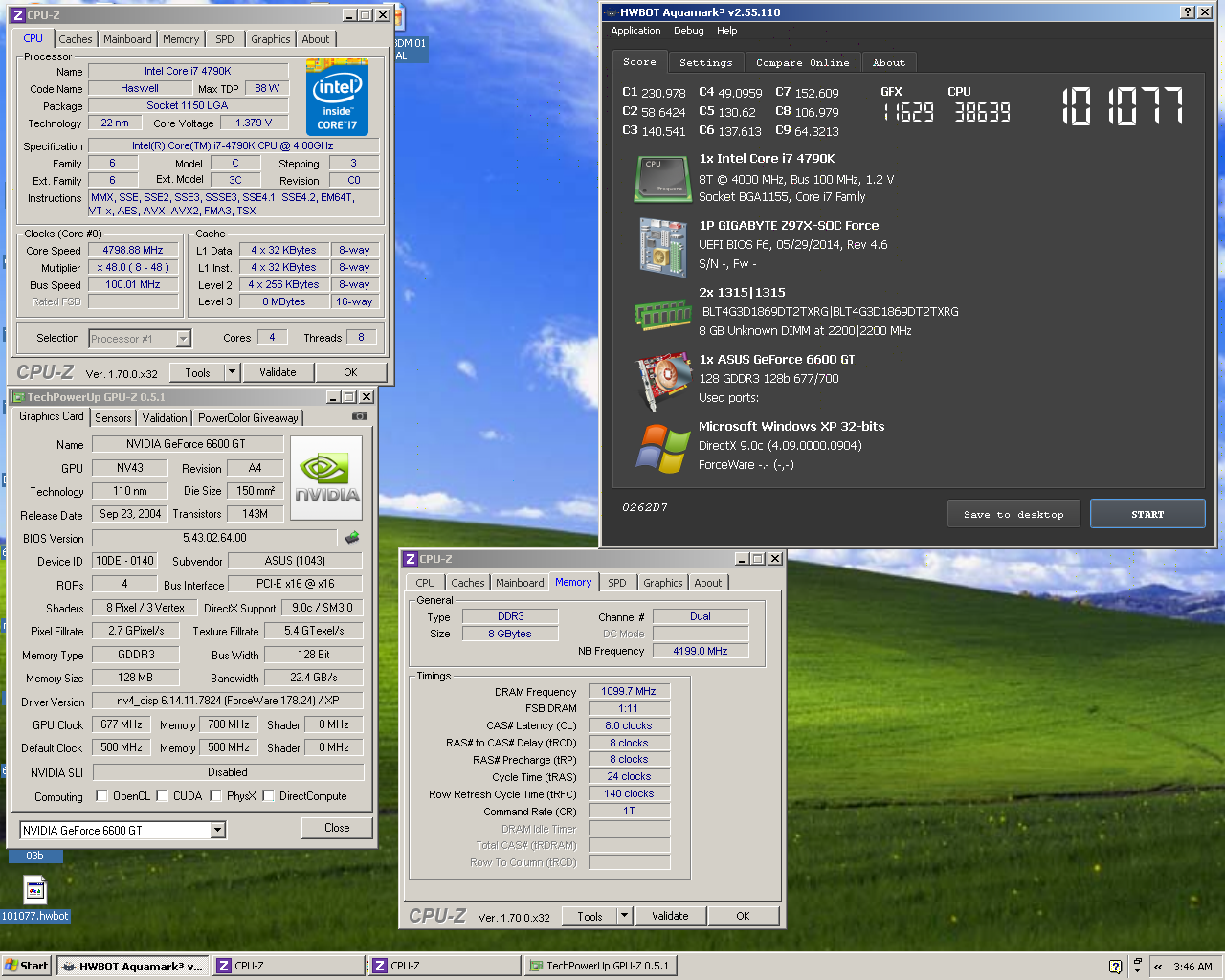Click the GPU-Z title bar icon
The image size is (1225, 980).
coord(18,397)
